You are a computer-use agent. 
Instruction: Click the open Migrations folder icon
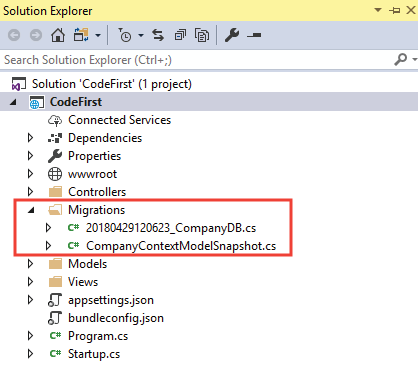click(55, 210)
